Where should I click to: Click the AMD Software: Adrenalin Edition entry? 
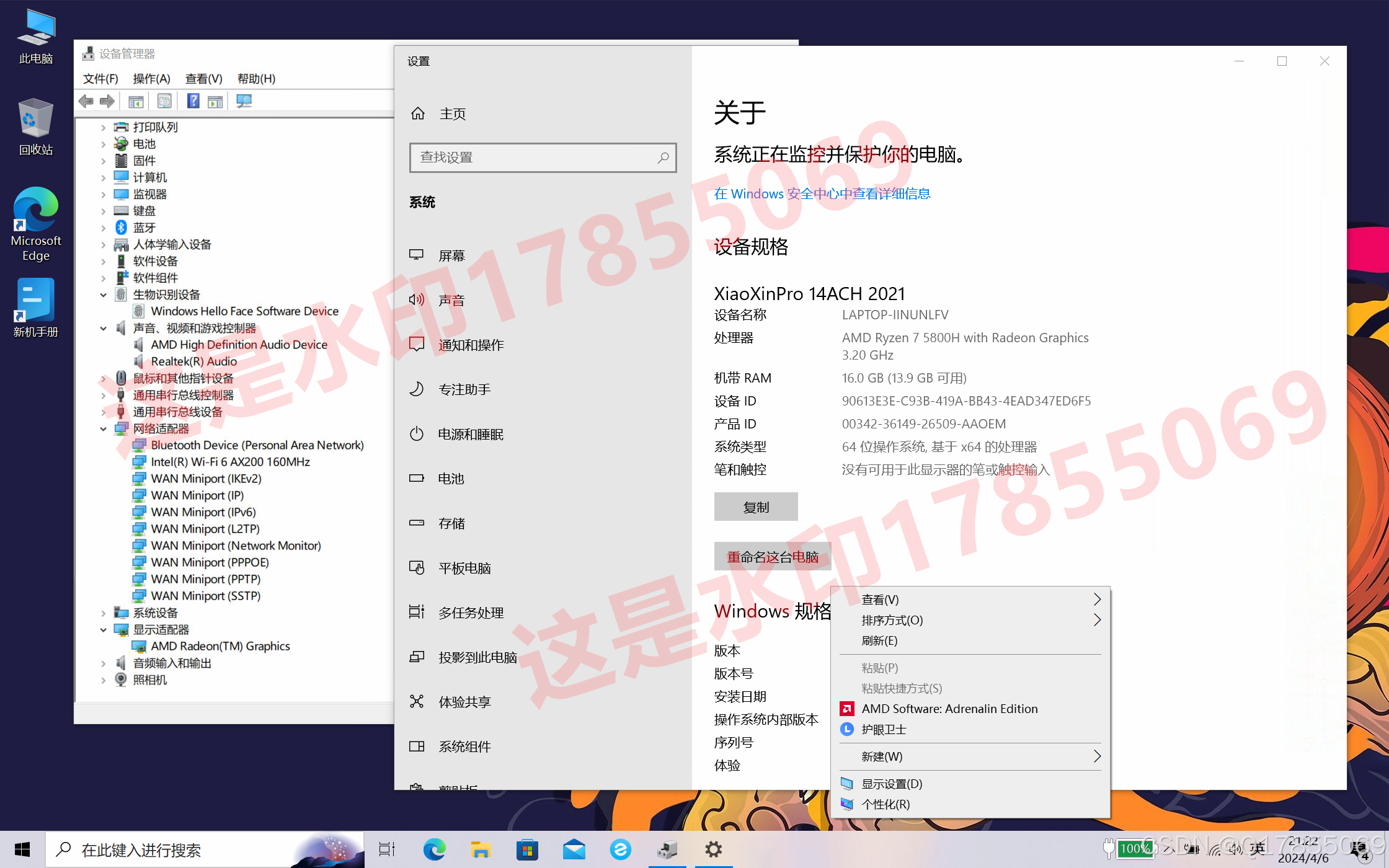[949, 709]
